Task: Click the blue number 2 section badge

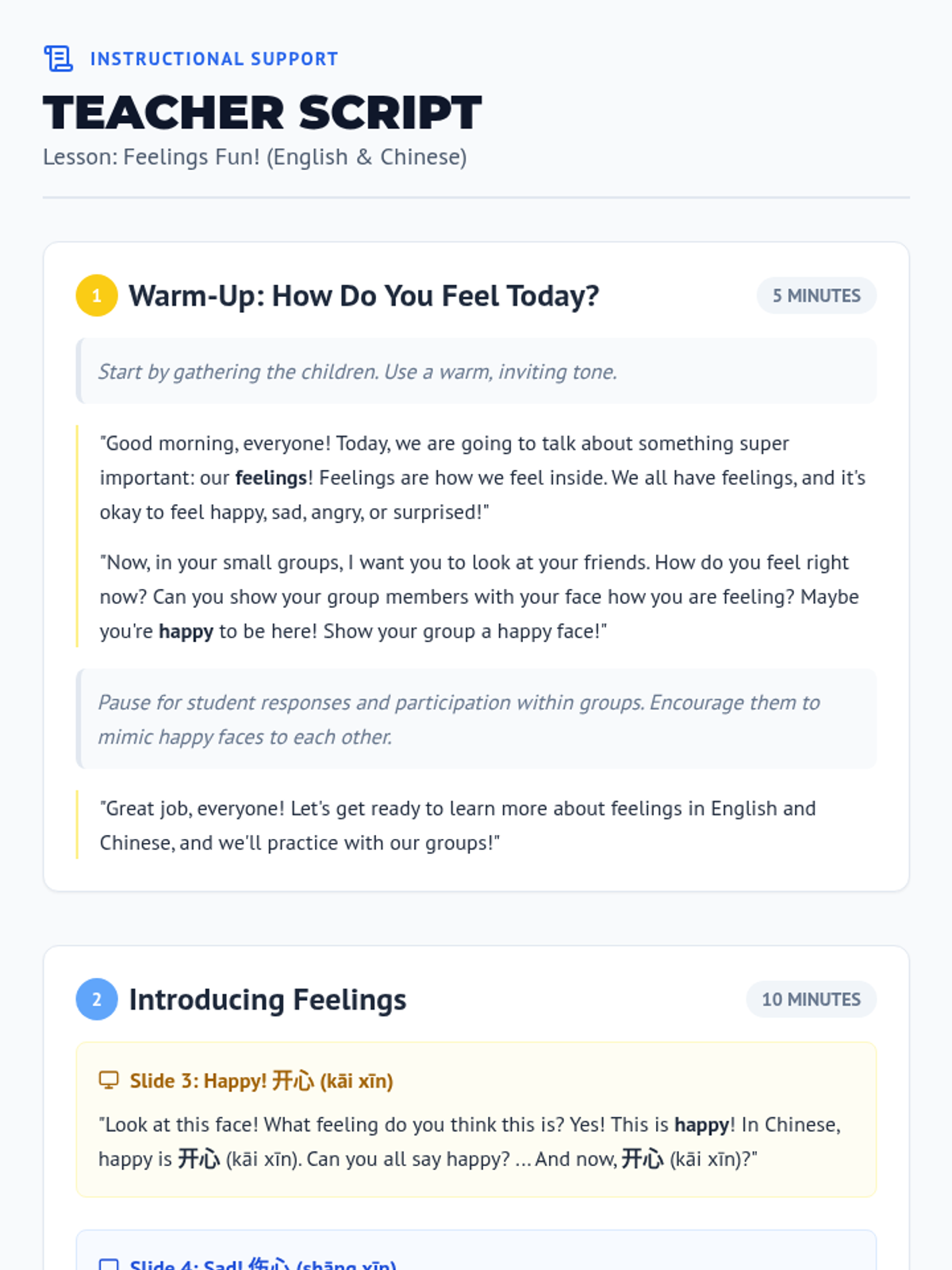Action: pyautogui.click(x=97, y=999)
